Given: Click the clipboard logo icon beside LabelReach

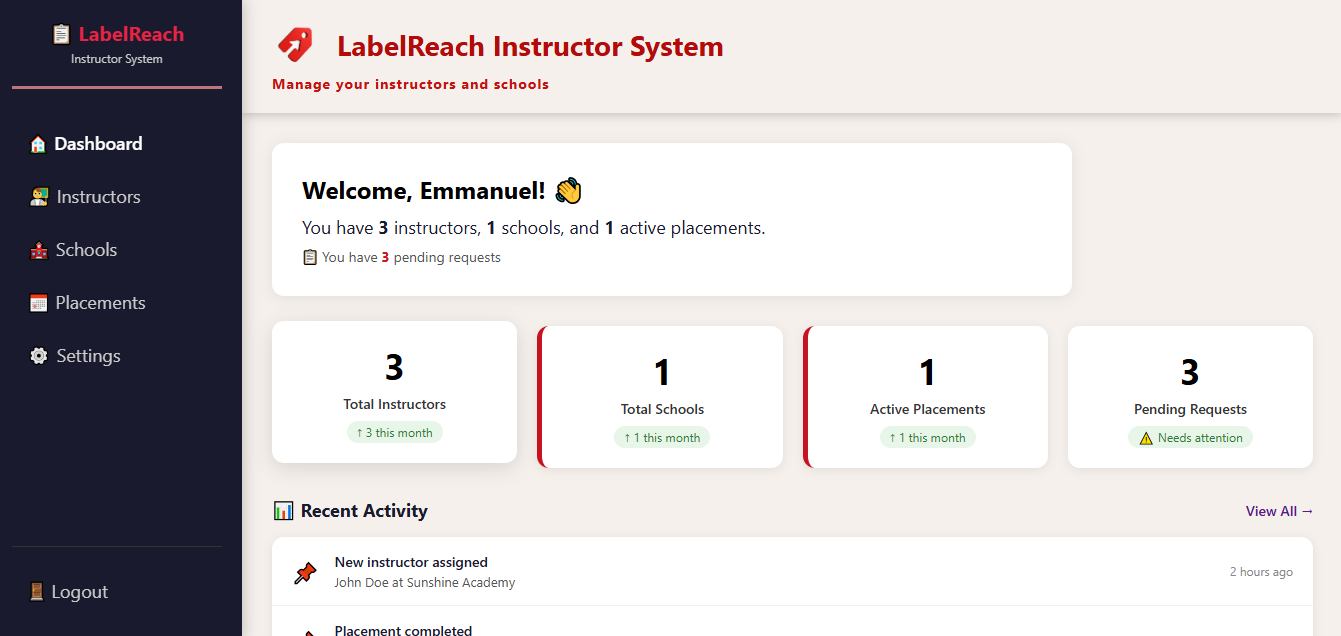Looking at the screenshot, I should click(x=61, y=34).
